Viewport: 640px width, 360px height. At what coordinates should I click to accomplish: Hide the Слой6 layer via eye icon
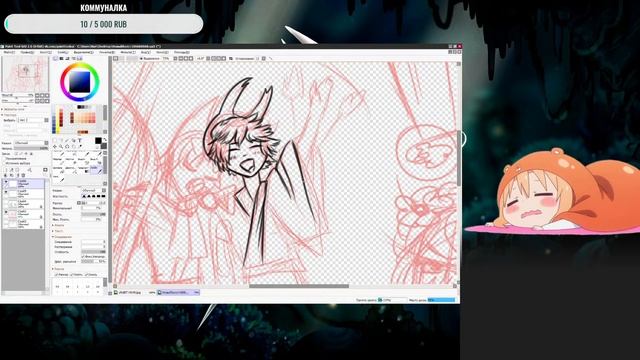point(6,182)
